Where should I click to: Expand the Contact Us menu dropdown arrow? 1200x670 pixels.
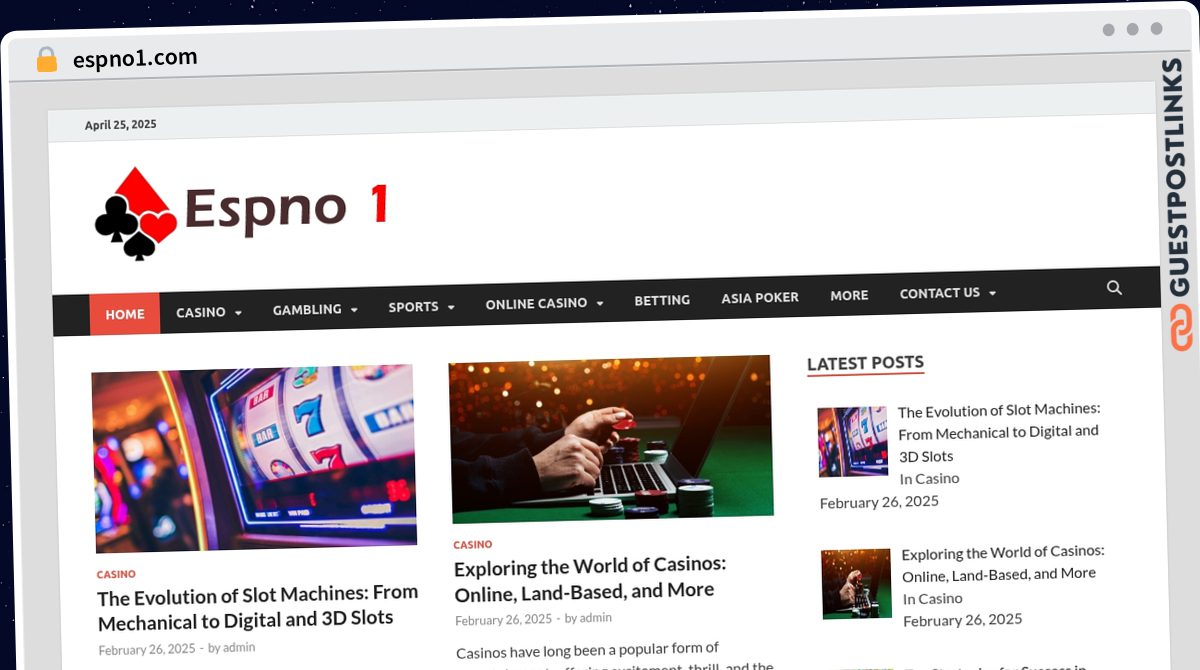992,293
